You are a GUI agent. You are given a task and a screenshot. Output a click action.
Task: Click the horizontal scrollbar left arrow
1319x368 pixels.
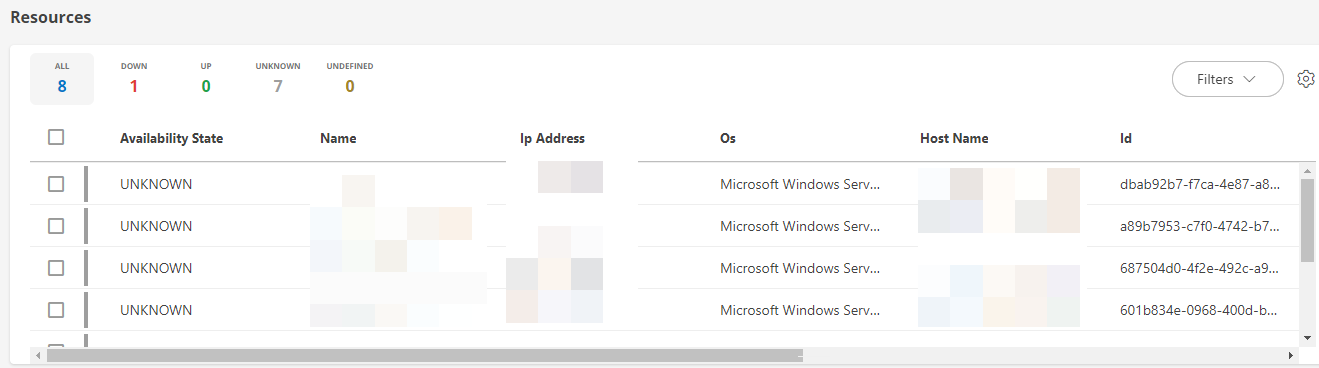(x=39, y=355)
